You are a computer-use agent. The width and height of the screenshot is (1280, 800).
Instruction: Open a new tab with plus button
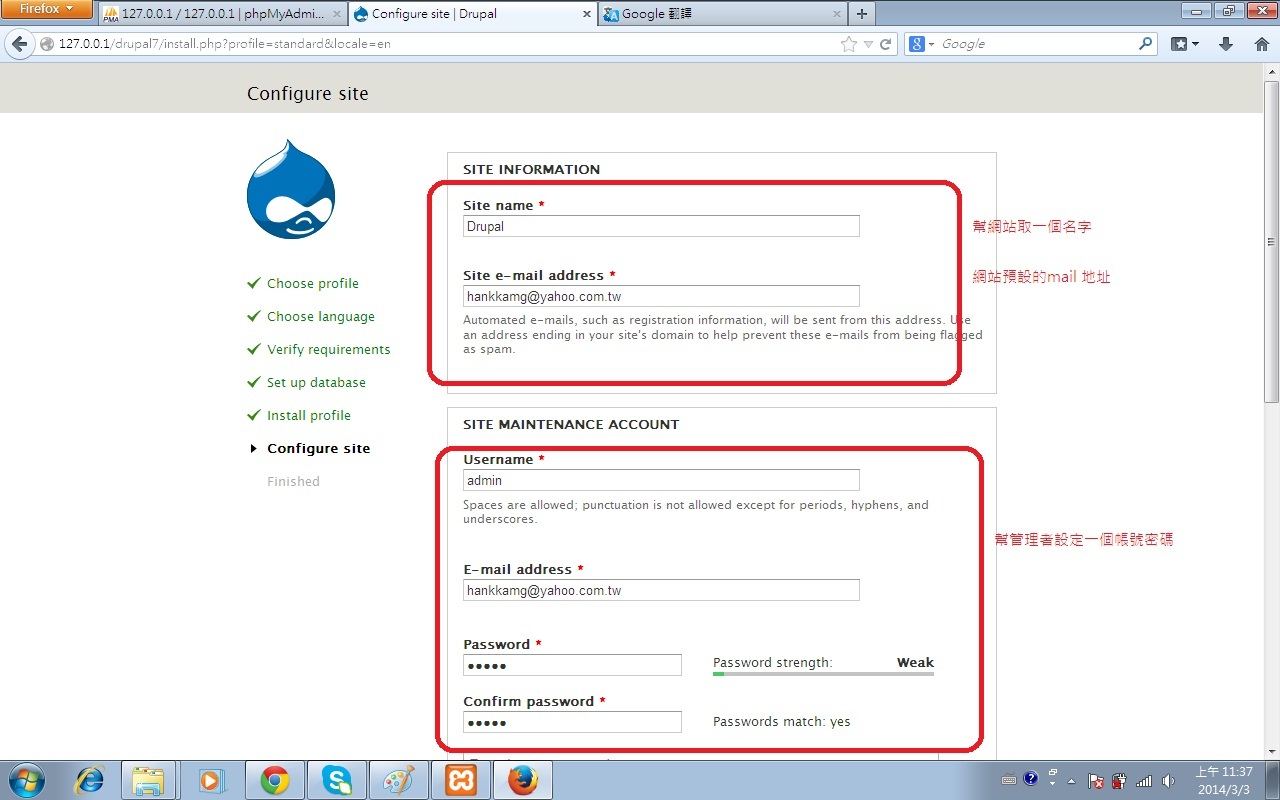coord(861,14)
